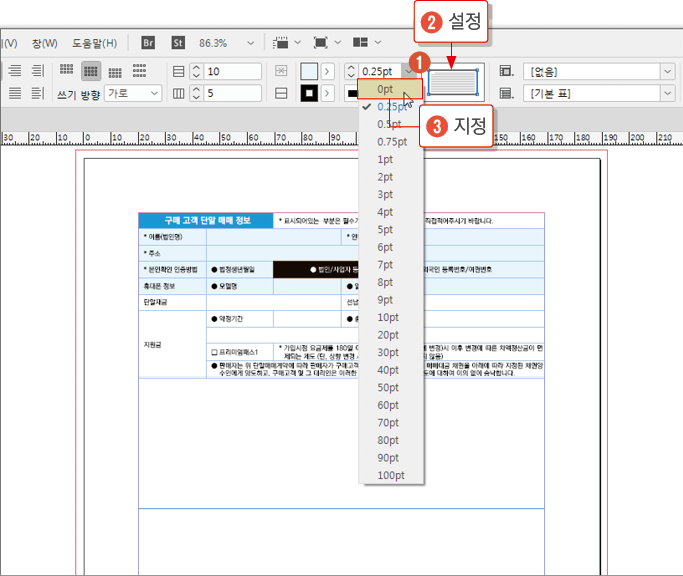
Task: Open the screen mode dropdown arrow
Action: click(x=338, y=43)
